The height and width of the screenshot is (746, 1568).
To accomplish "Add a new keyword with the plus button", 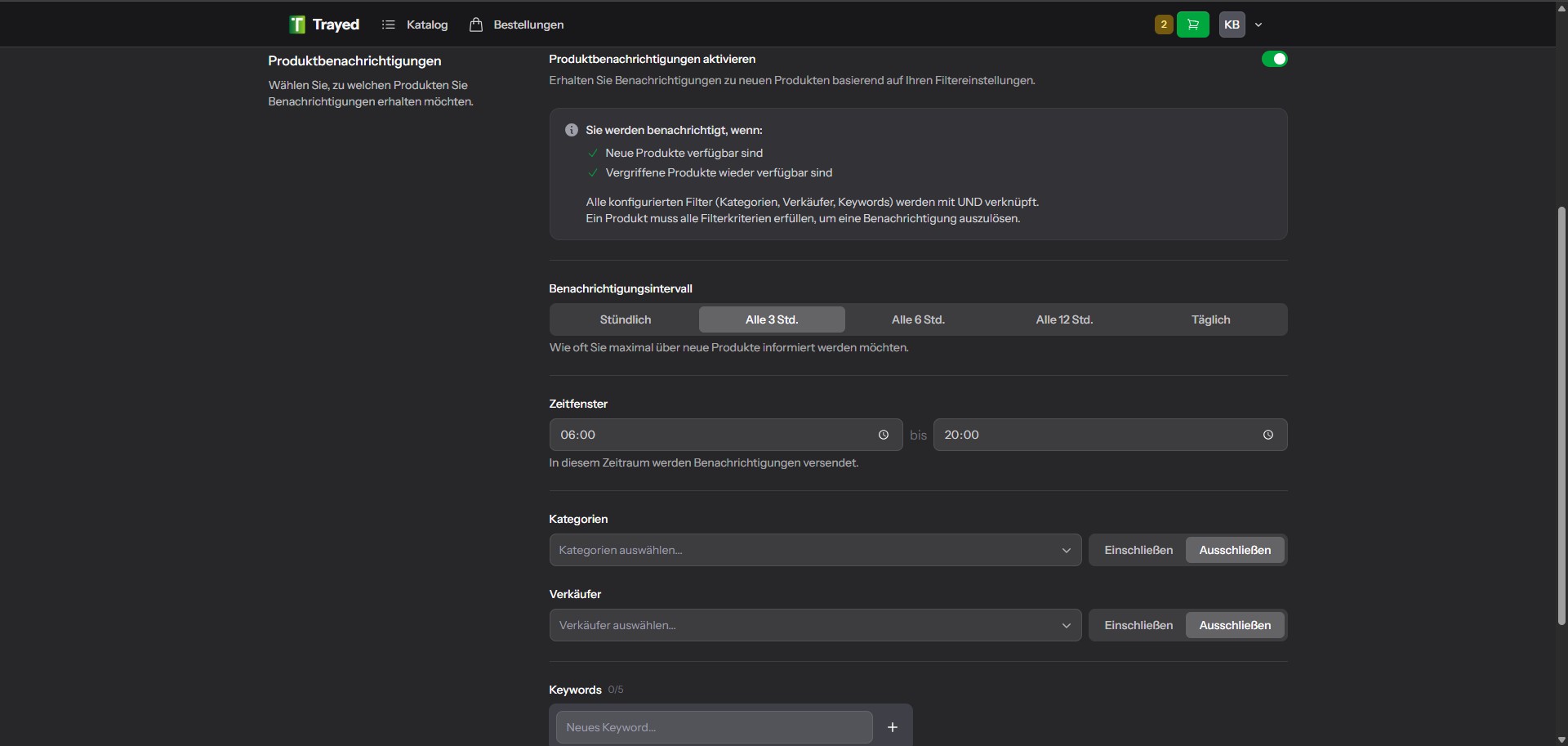I will (893, 727).
